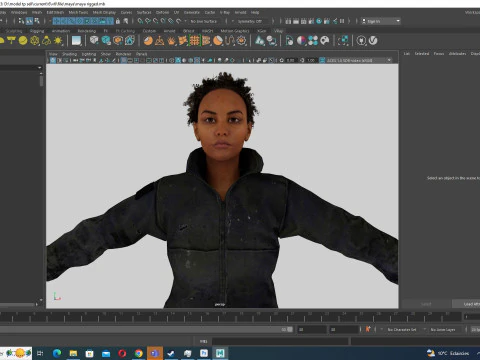Open the viewport Shading menu
The image size is (480, 360).
pyautogui.click(x=69, y=54)
